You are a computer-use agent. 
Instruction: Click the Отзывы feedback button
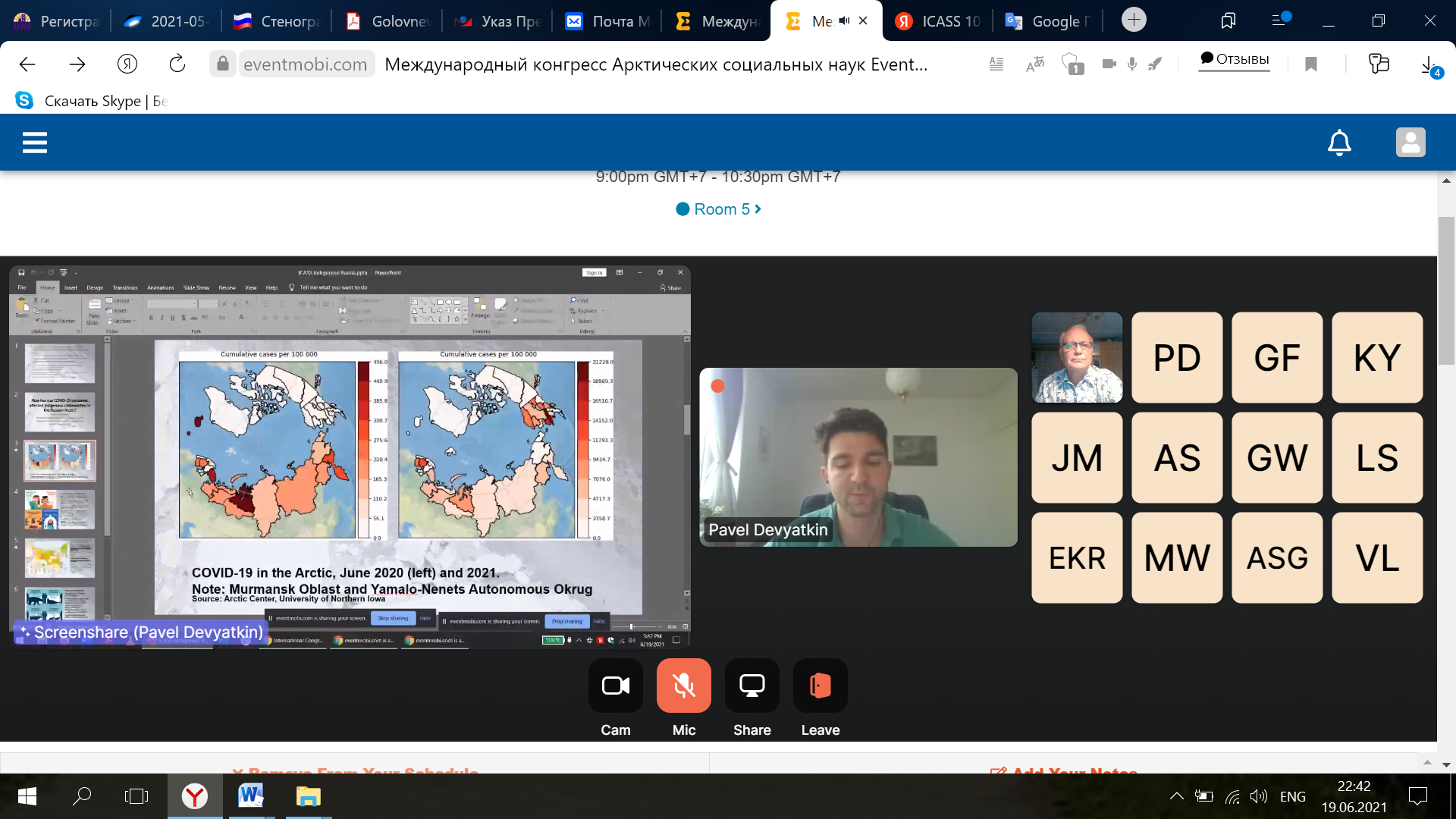tap(1234, 59)
